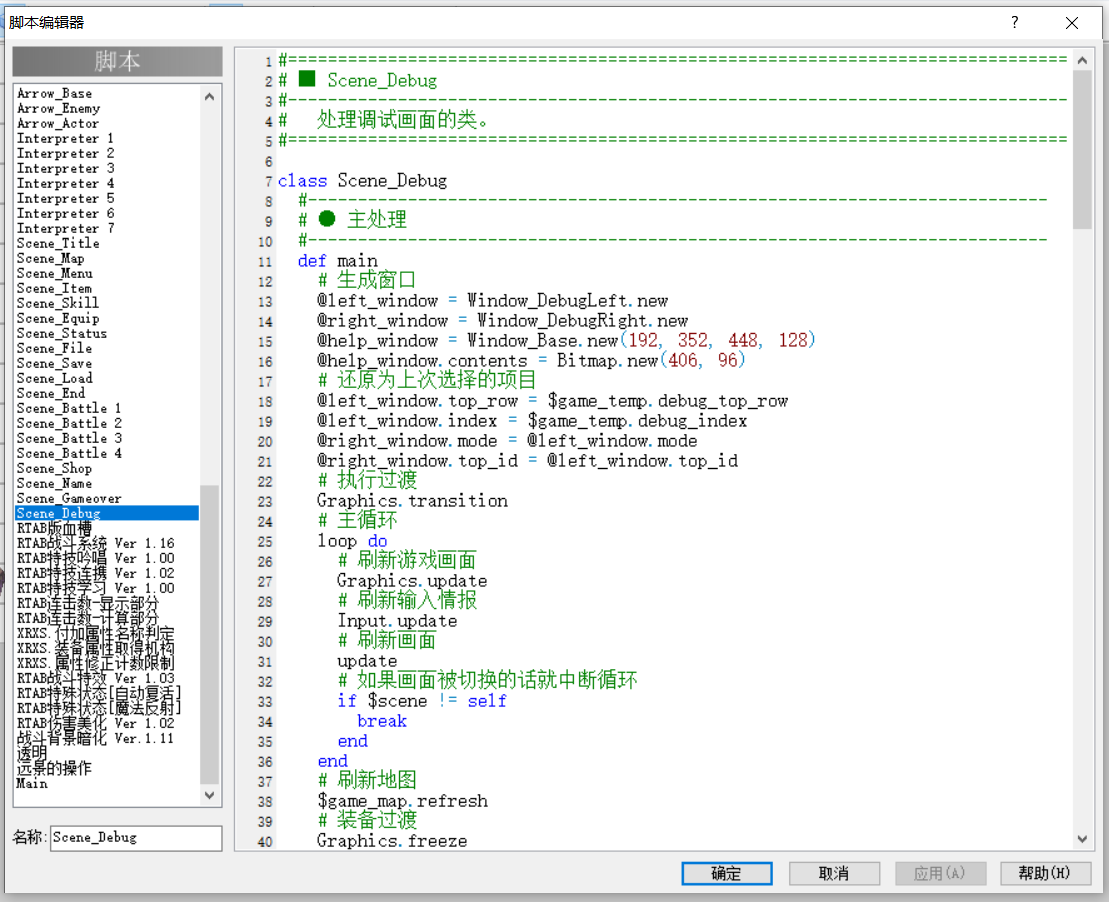1109x902 pixels.
Task: Select Arrow_Base script entry
Action: tap(54, 93)
